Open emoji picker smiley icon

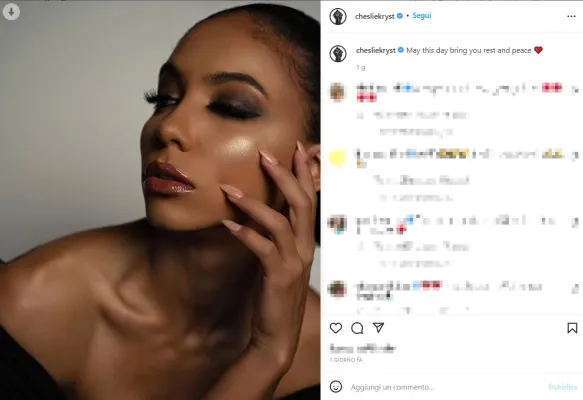336,387
